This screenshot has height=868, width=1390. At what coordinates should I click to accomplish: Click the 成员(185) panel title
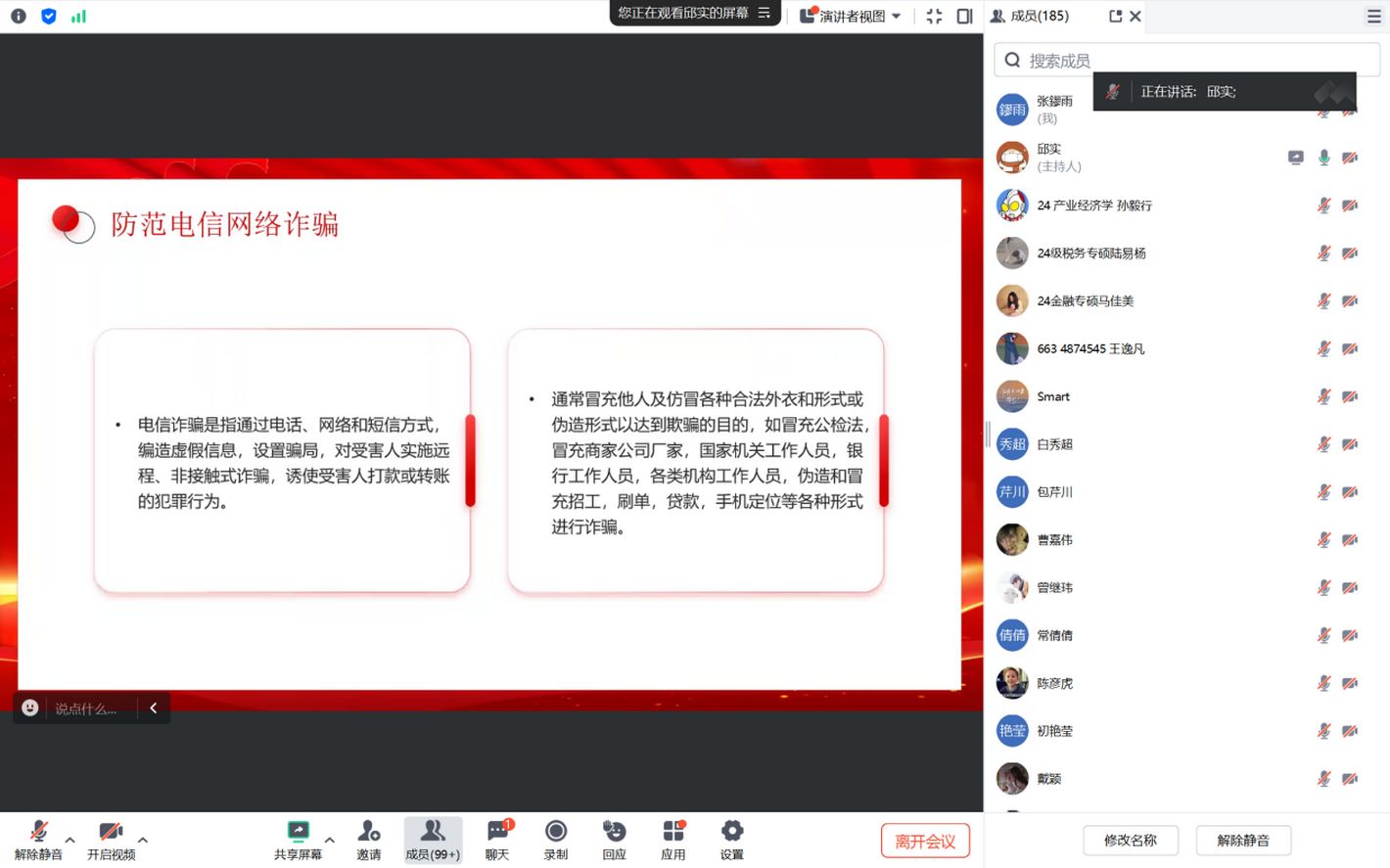pyautogui.click(x=1040, y=16)
